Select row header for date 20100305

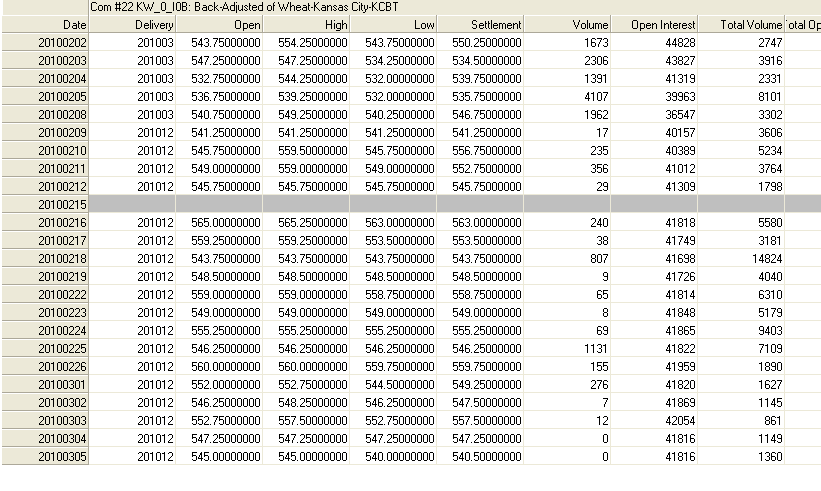click(45, 455)
